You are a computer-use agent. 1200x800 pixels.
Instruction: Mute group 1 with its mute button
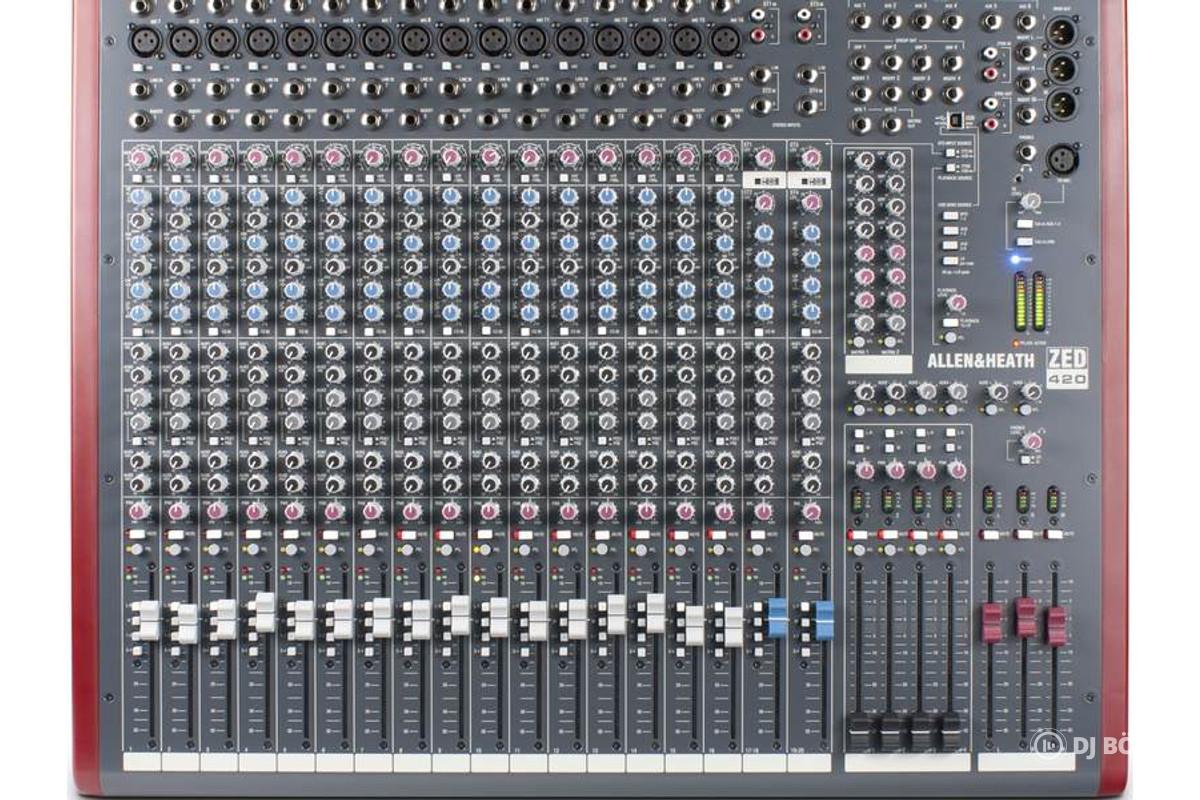coord(859,535)
